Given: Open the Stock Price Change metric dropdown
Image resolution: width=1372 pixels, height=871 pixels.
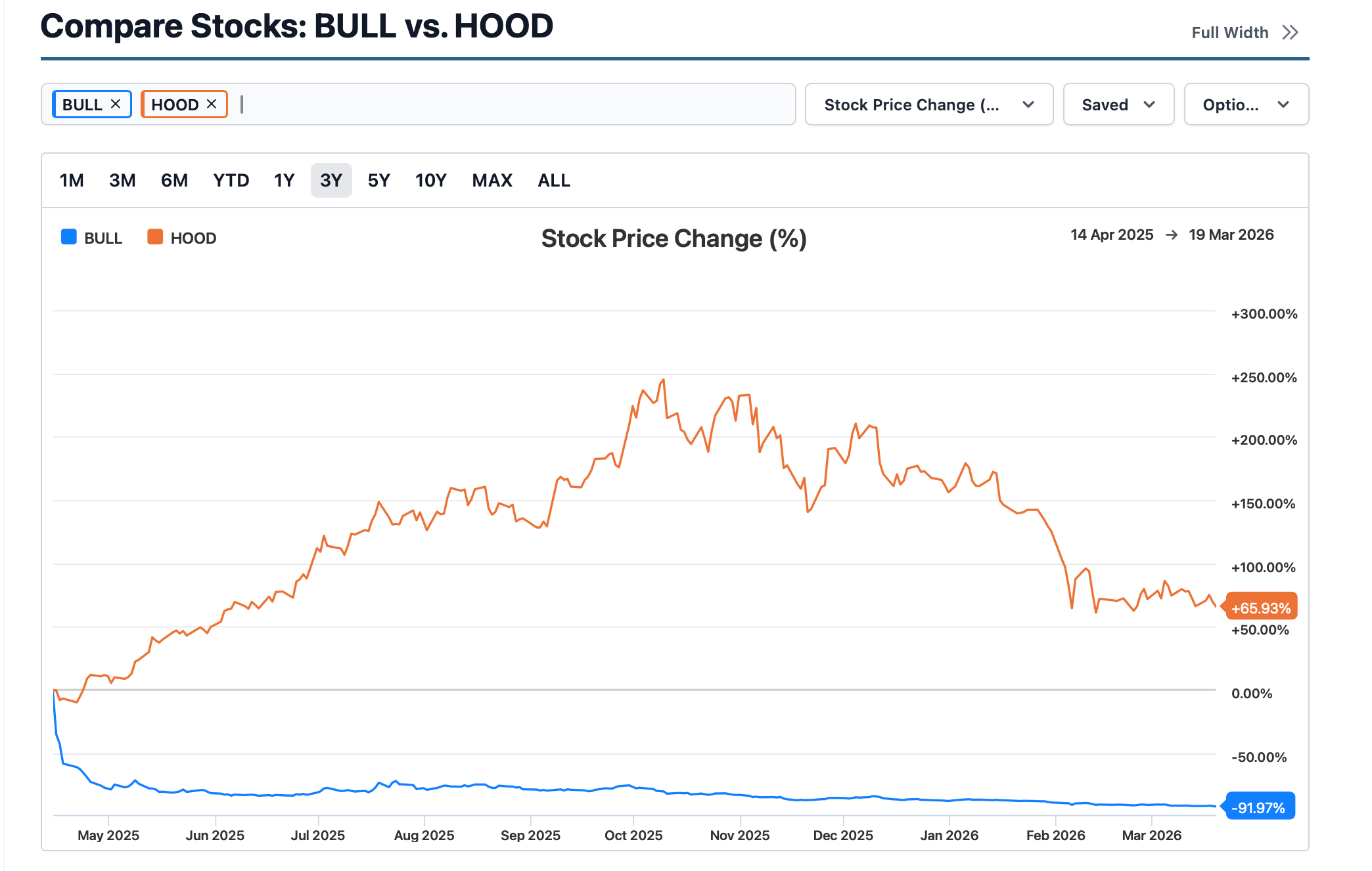Looking at the screenshot, I should pyautogui.click(x=928, y=104).
